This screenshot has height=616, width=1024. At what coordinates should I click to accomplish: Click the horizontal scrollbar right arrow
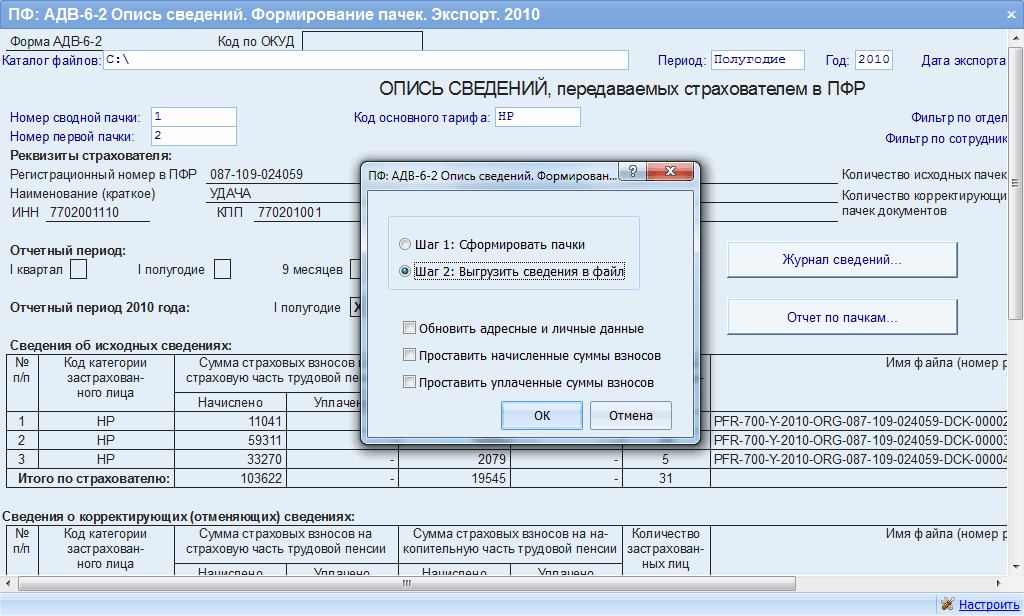click(x=999, y=583)
